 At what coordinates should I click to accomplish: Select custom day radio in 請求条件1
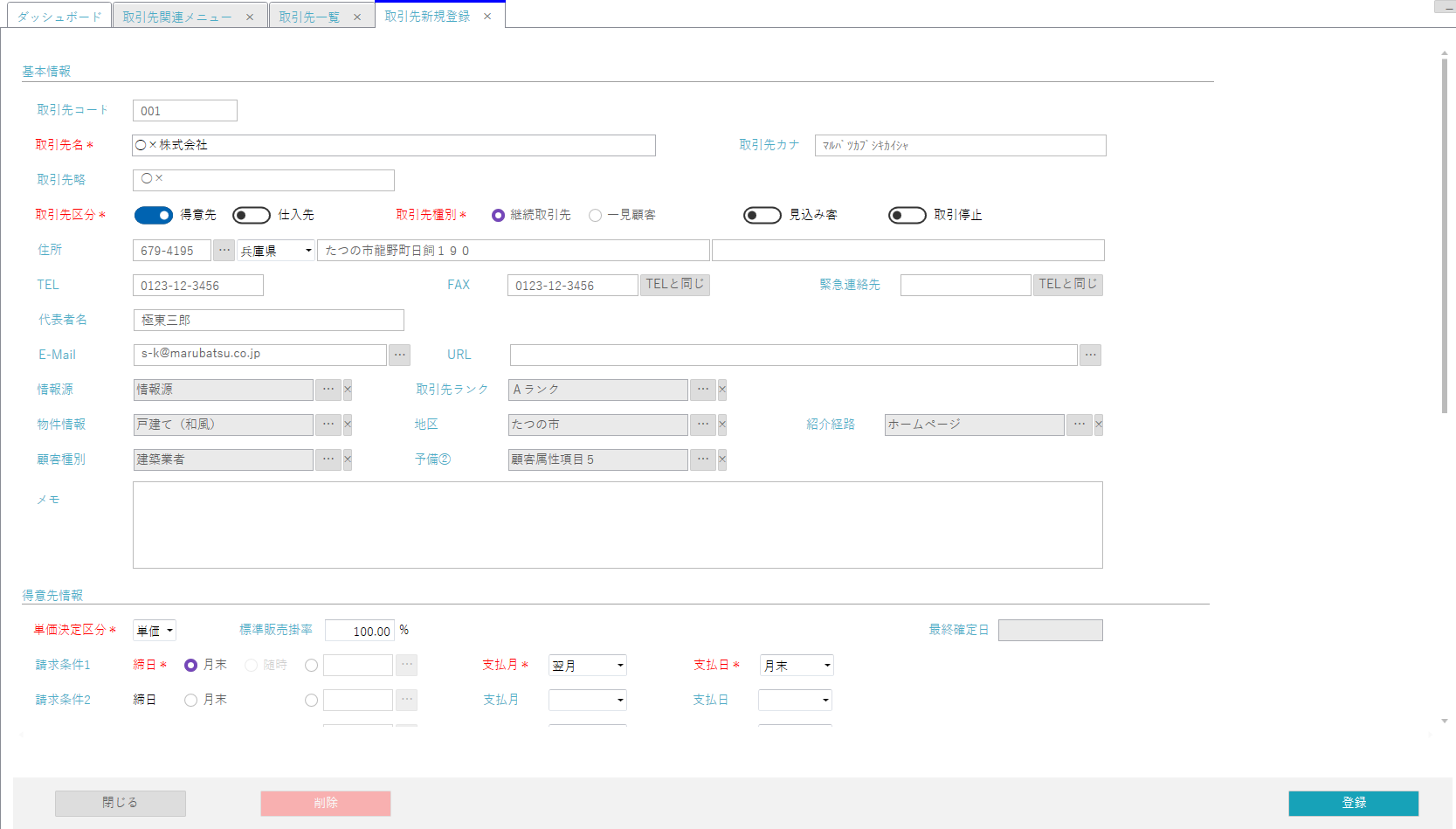(311, 666)
